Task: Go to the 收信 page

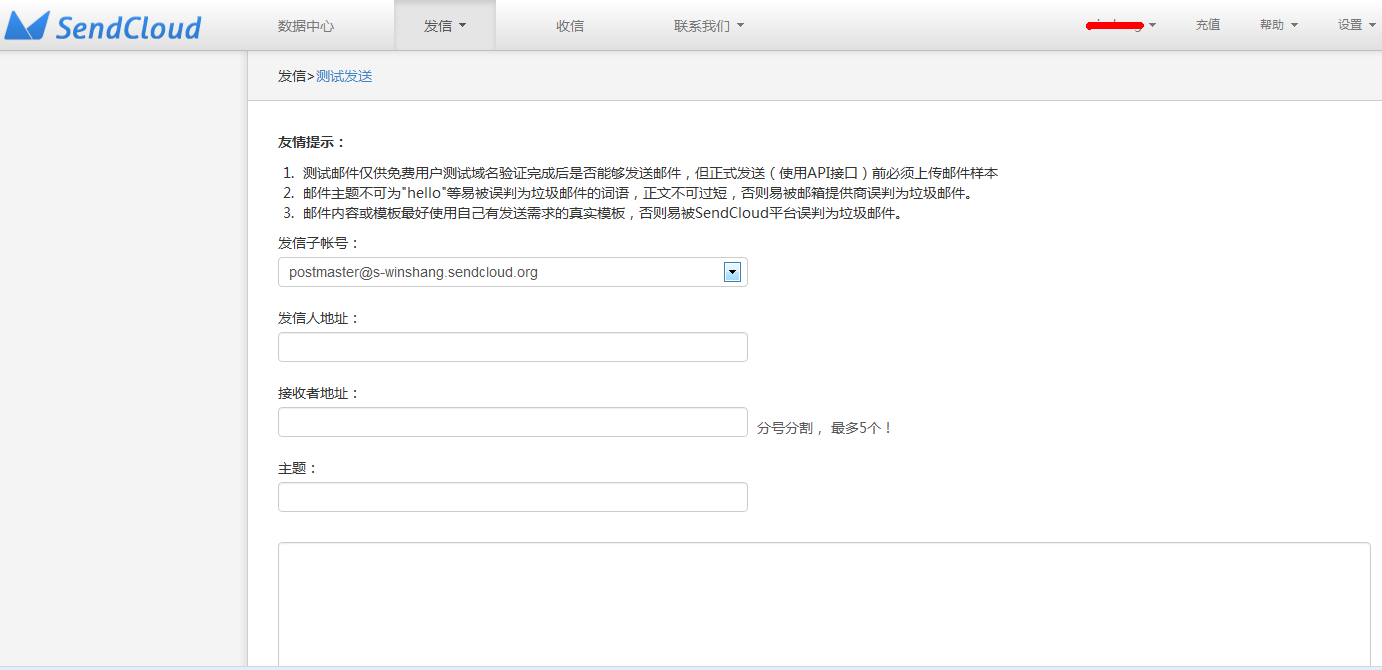Action: pyautogui.click(x=570, y=26)
